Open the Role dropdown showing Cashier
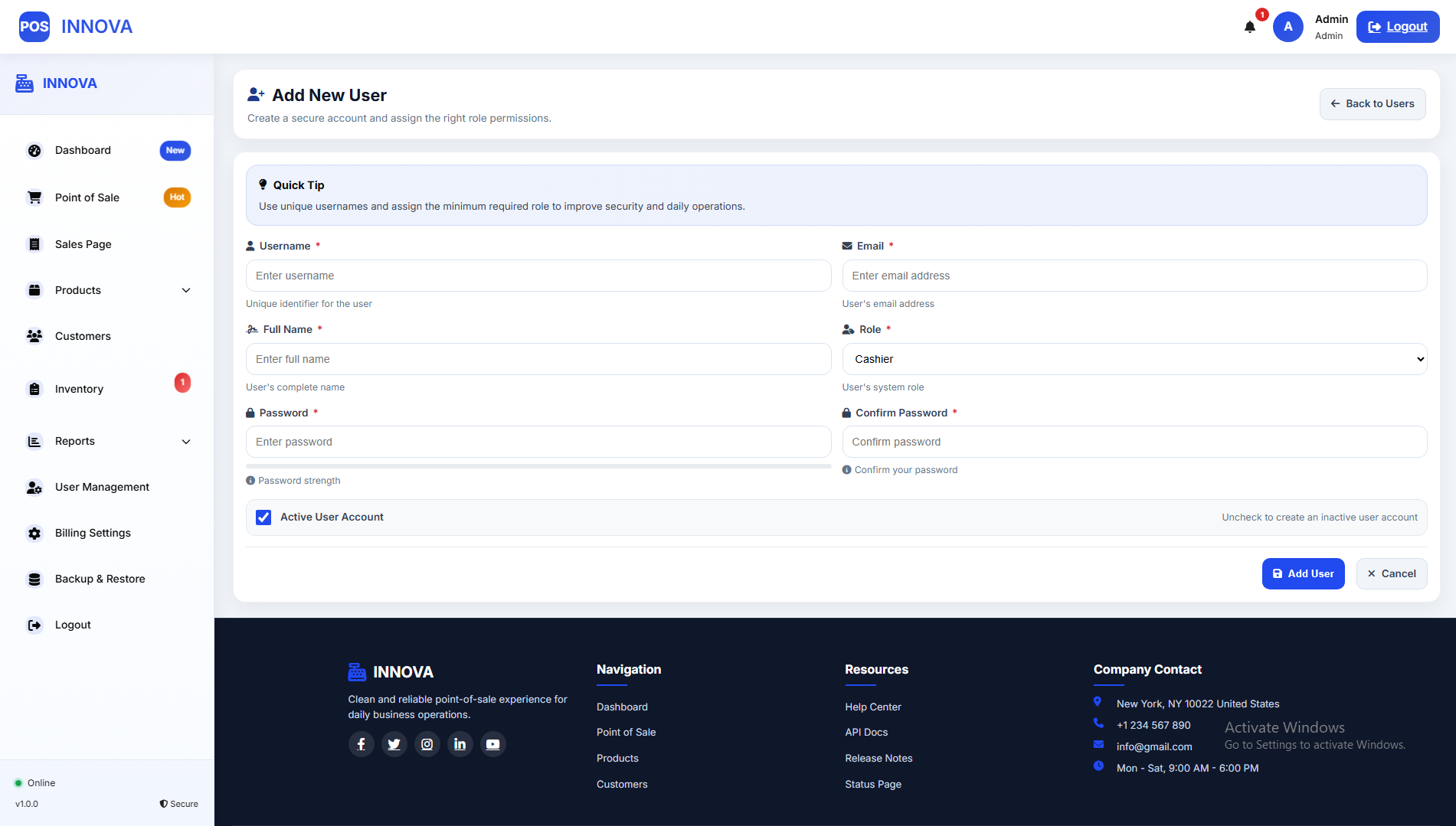This screenshot has height=826, width=1456. [1134, 359]
